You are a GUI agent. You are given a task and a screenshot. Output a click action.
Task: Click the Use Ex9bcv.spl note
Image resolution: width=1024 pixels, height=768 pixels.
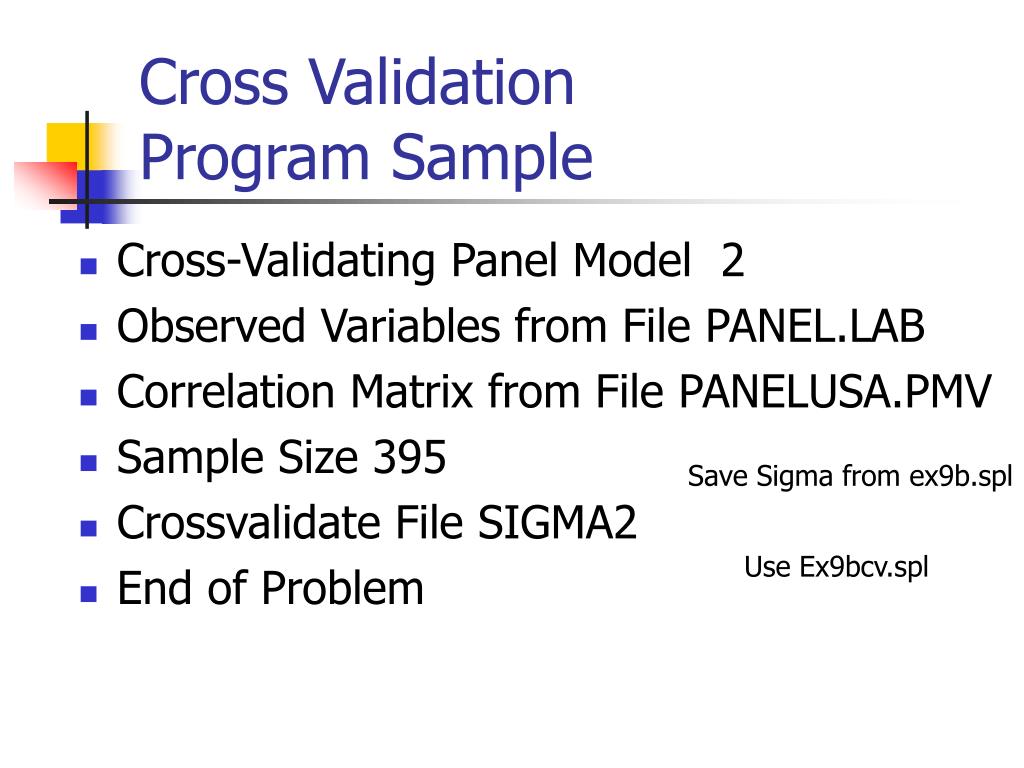836,568
